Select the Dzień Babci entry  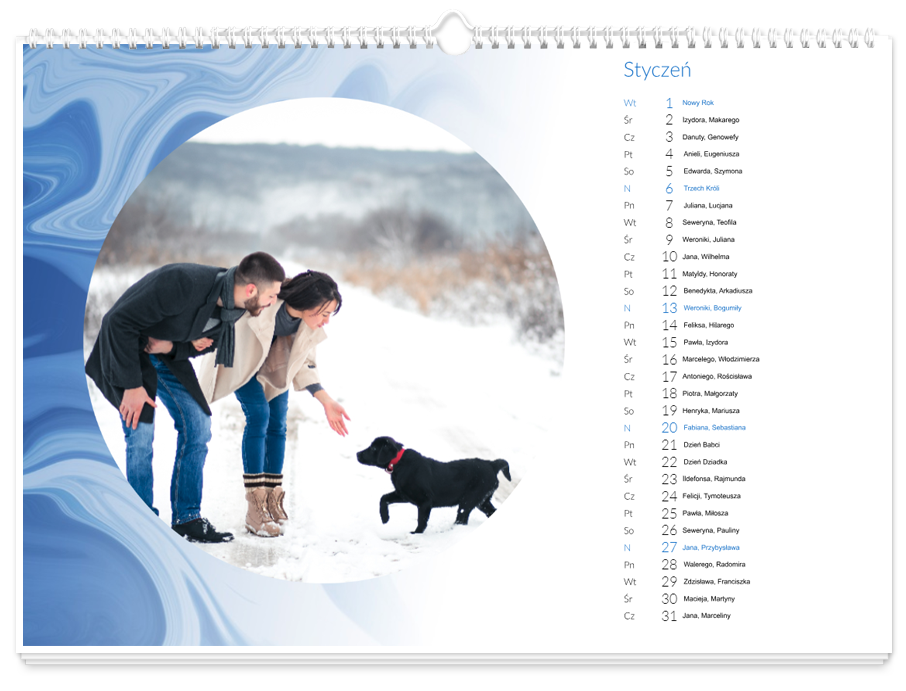click(704, 445)
